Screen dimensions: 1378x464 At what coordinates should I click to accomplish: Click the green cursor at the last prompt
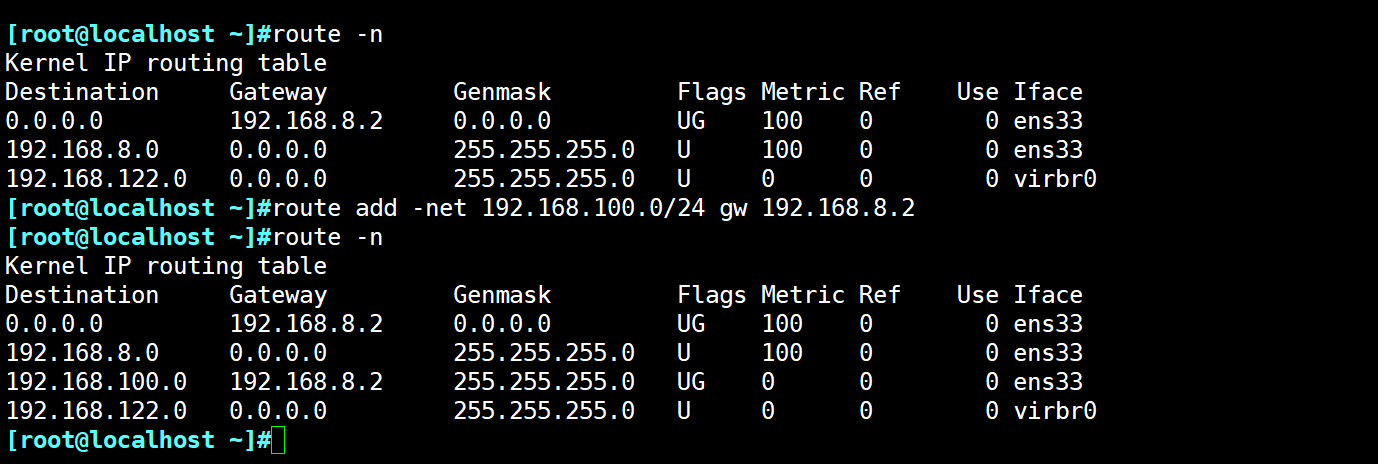click(x=278, y=440)
